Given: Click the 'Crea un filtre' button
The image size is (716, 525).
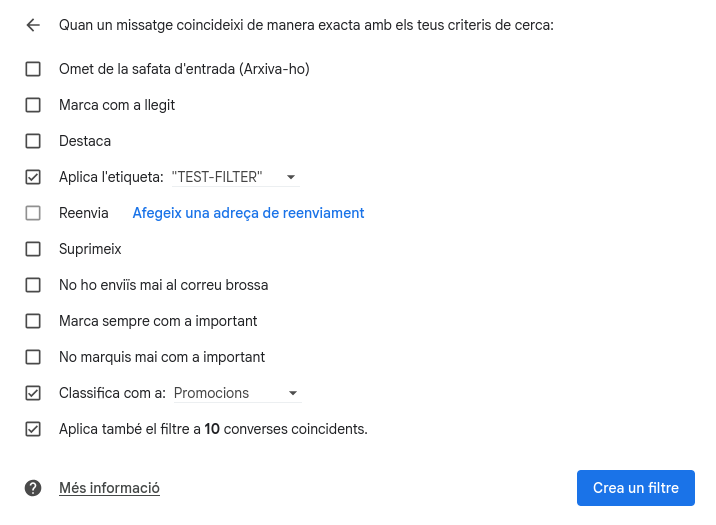Looking at the screenshot, I should 635,488.
